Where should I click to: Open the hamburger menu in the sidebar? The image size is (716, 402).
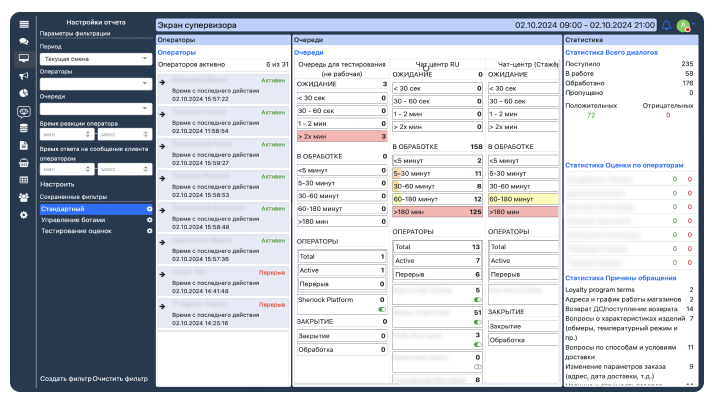click(x=24, y=24)
